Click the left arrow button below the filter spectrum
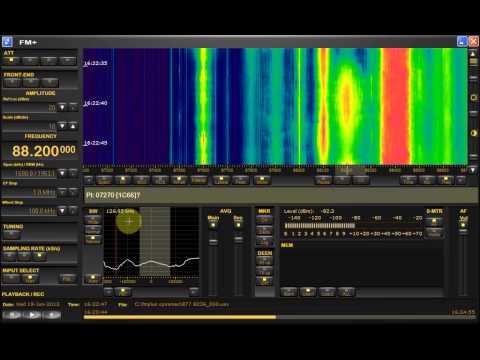This screenshot has width=480, height=360. (108, 292)
